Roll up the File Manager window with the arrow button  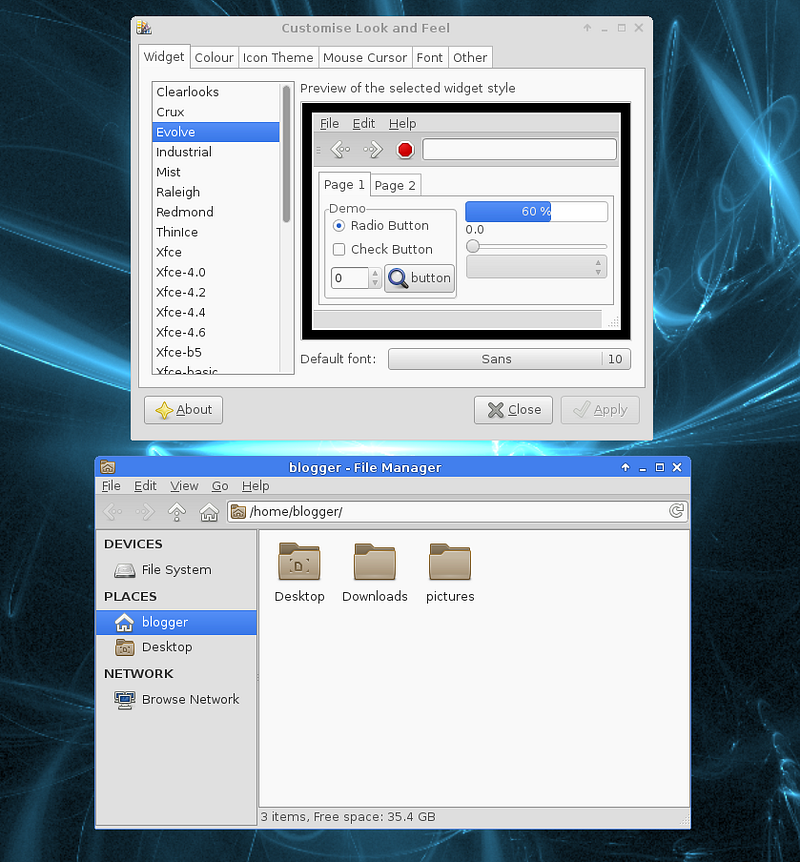[x=625, y=467]
